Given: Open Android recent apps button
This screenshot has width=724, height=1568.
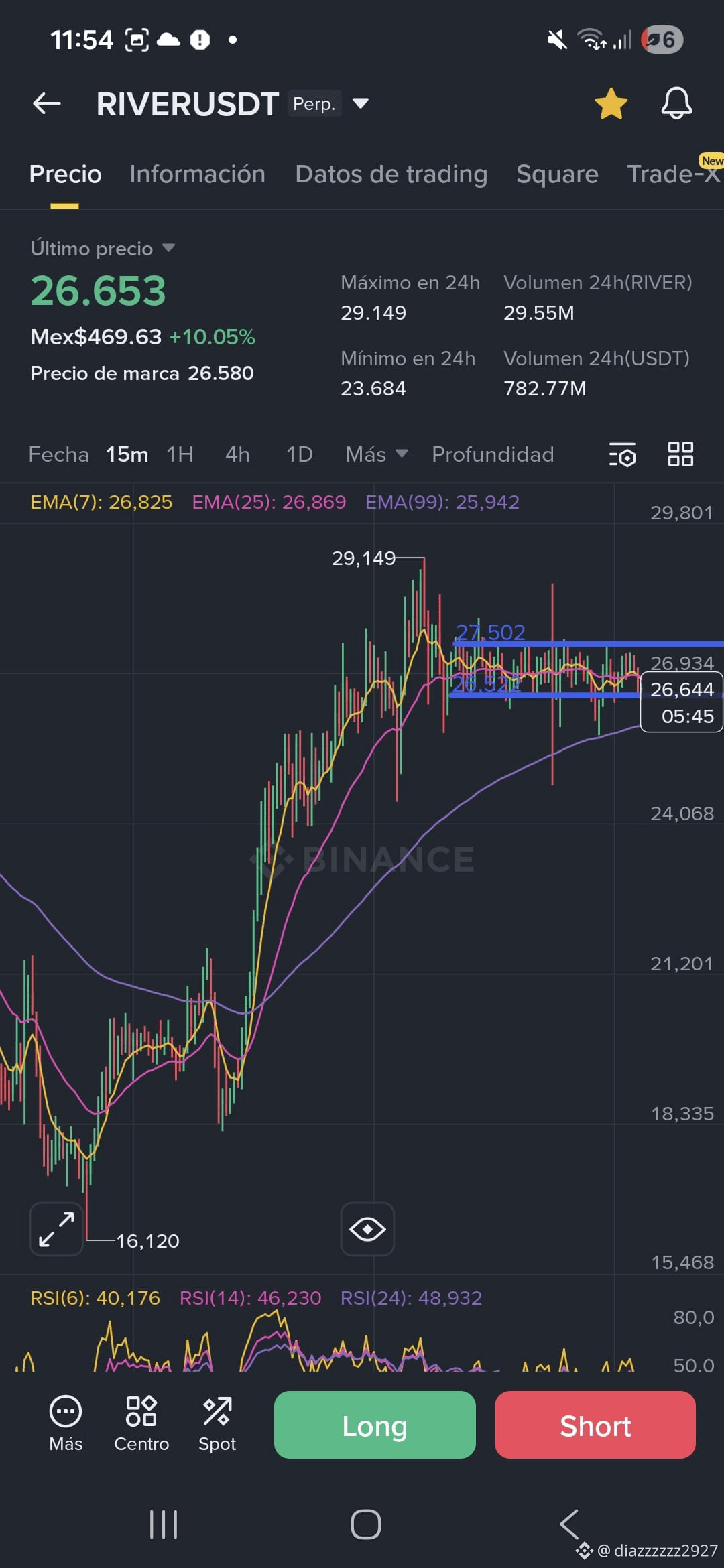Looking at the screenshot, I should pyautogui.click(x=164, y=1524).
